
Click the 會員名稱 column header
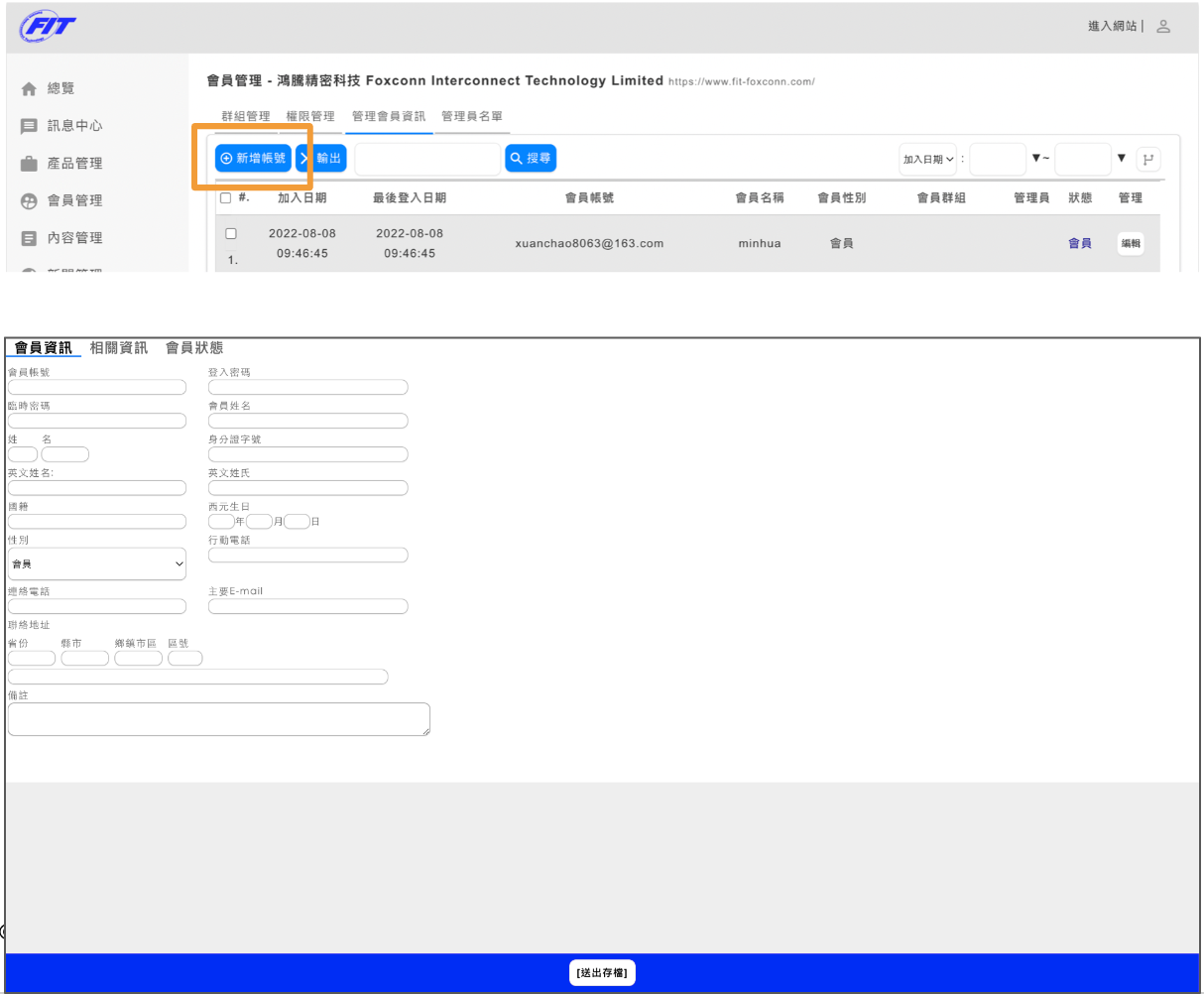760,197
